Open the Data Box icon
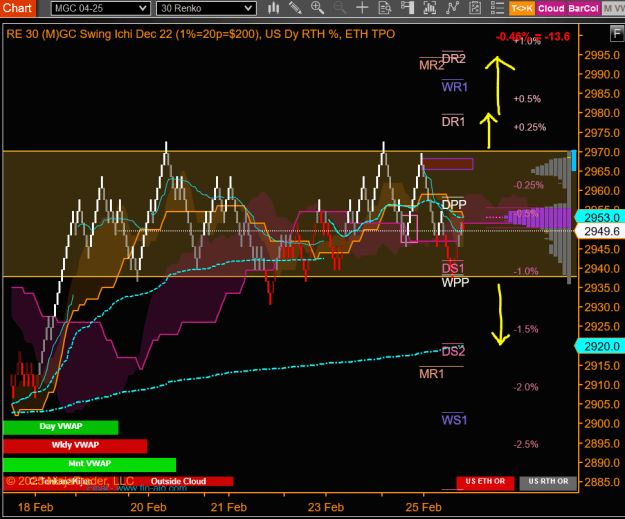The image size is (625, 519). point(385,8)
